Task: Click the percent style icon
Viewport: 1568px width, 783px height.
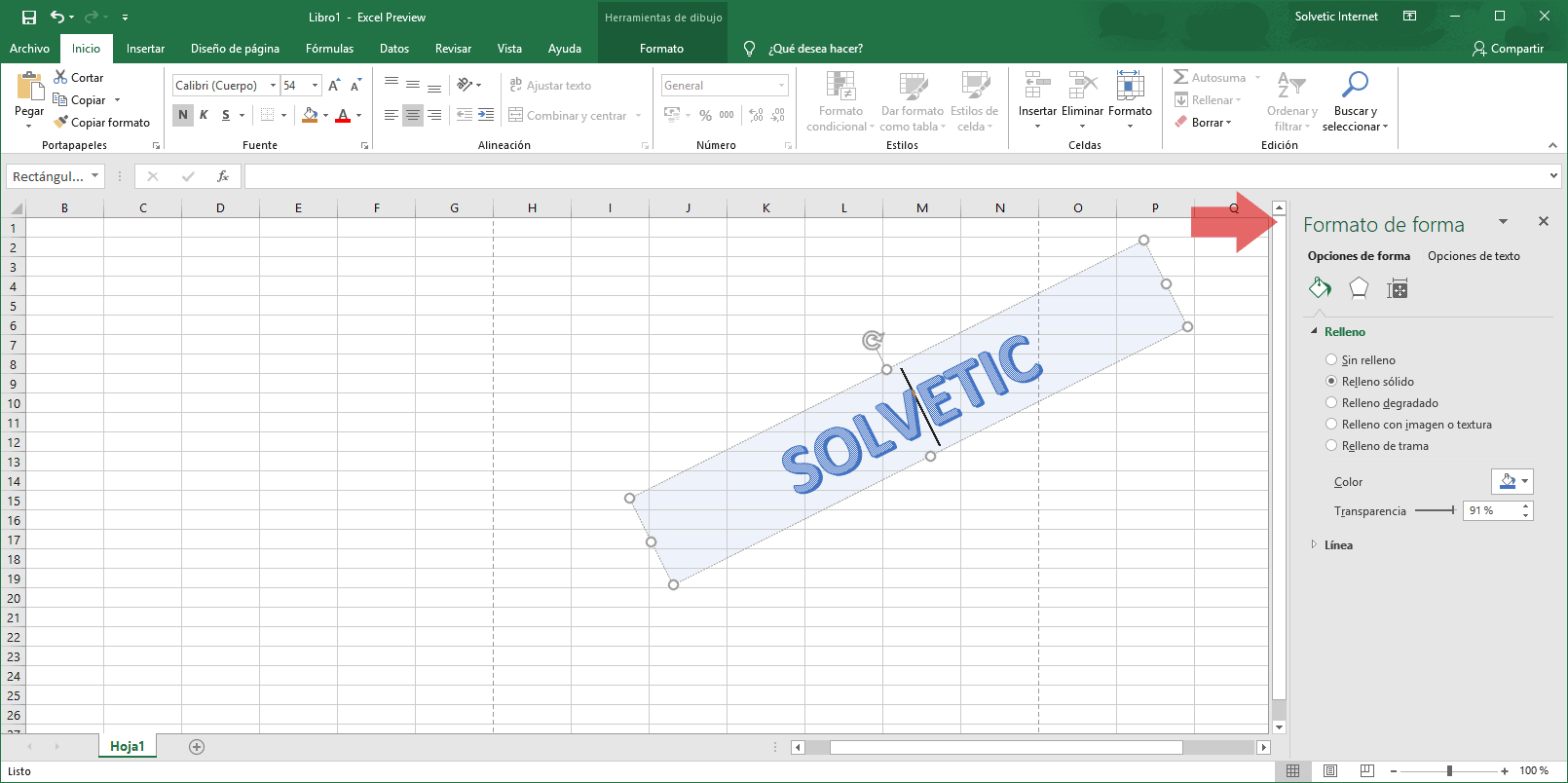Action: click(x=705, y=115)
